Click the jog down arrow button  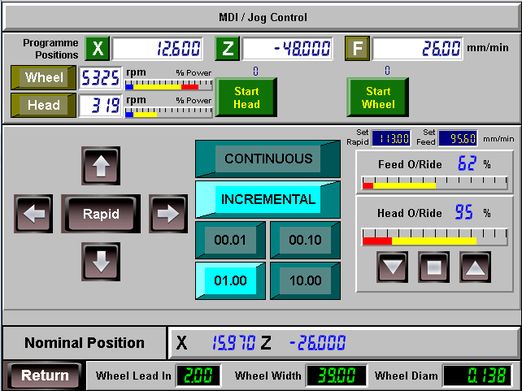tap(101, 262)
